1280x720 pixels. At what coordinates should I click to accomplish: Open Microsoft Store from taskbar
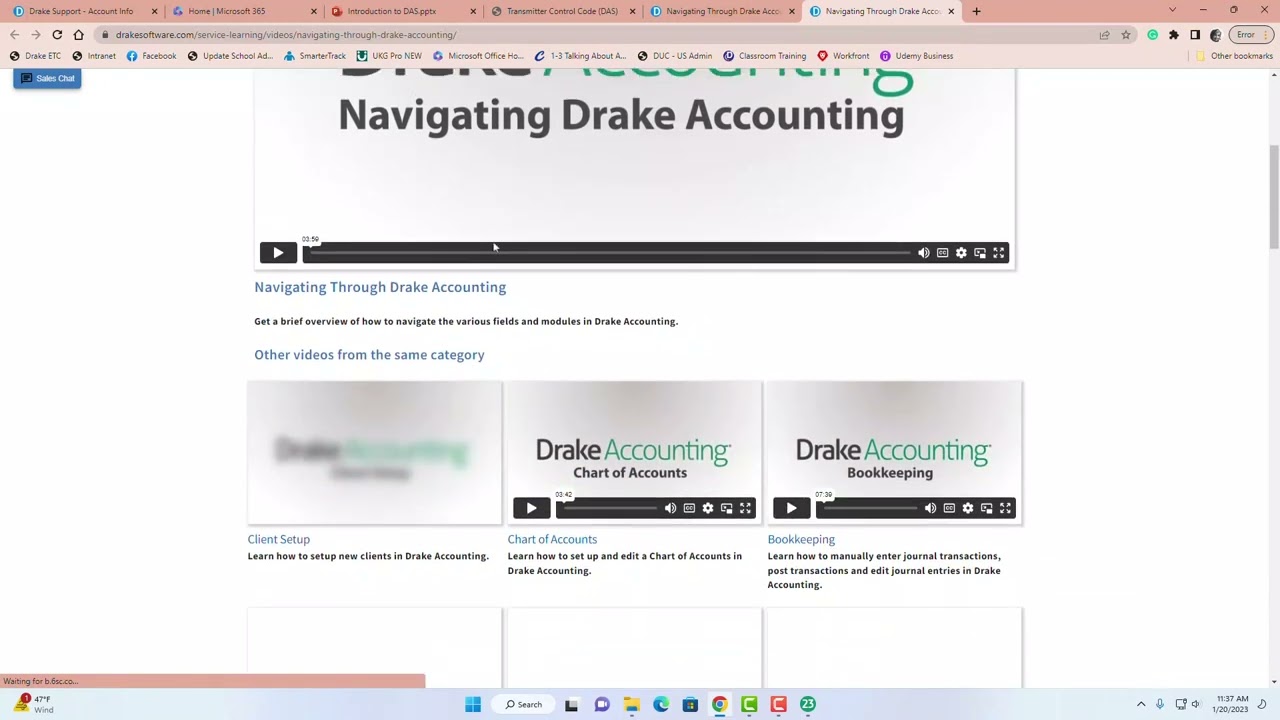(690, 705)
